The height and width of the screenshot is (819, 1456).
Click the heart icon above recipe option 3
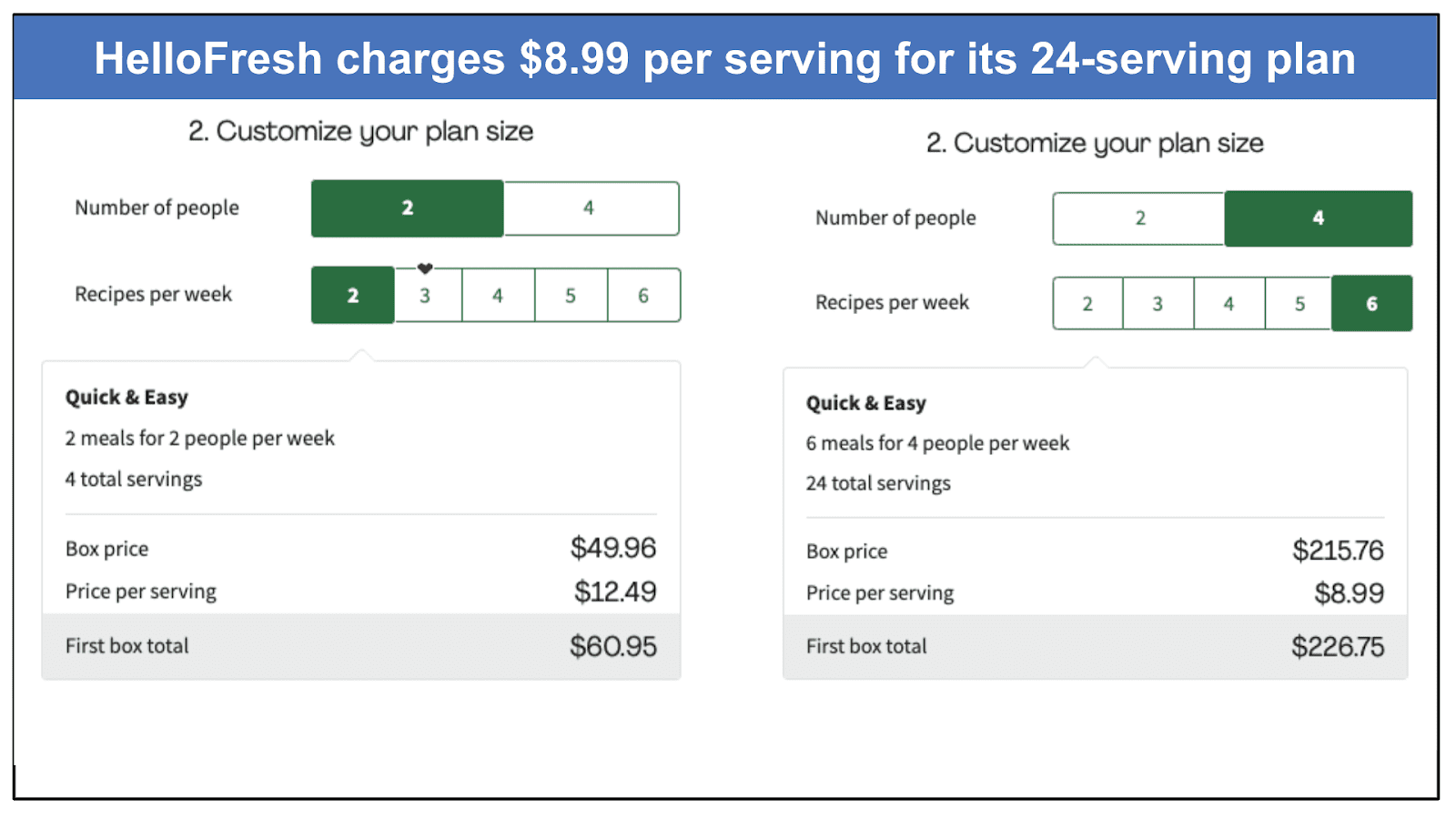(425, 268)
